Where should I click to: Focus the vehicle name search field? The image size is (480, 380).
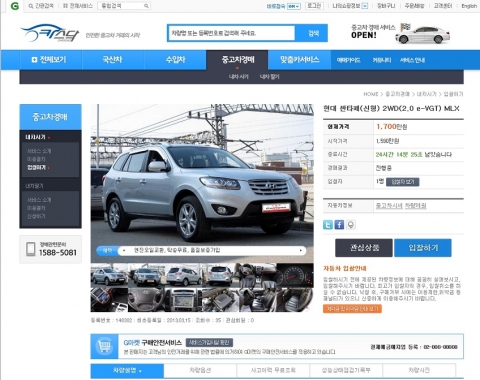point(231,33)
